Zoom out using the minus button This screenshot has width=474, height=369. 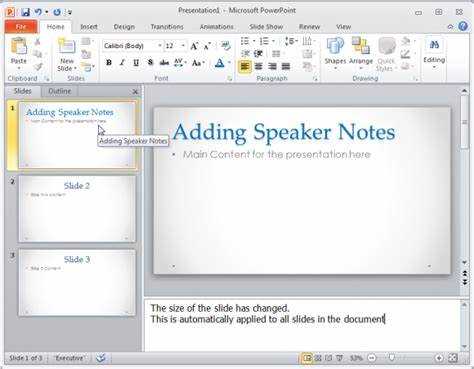(x=372, y=358)
